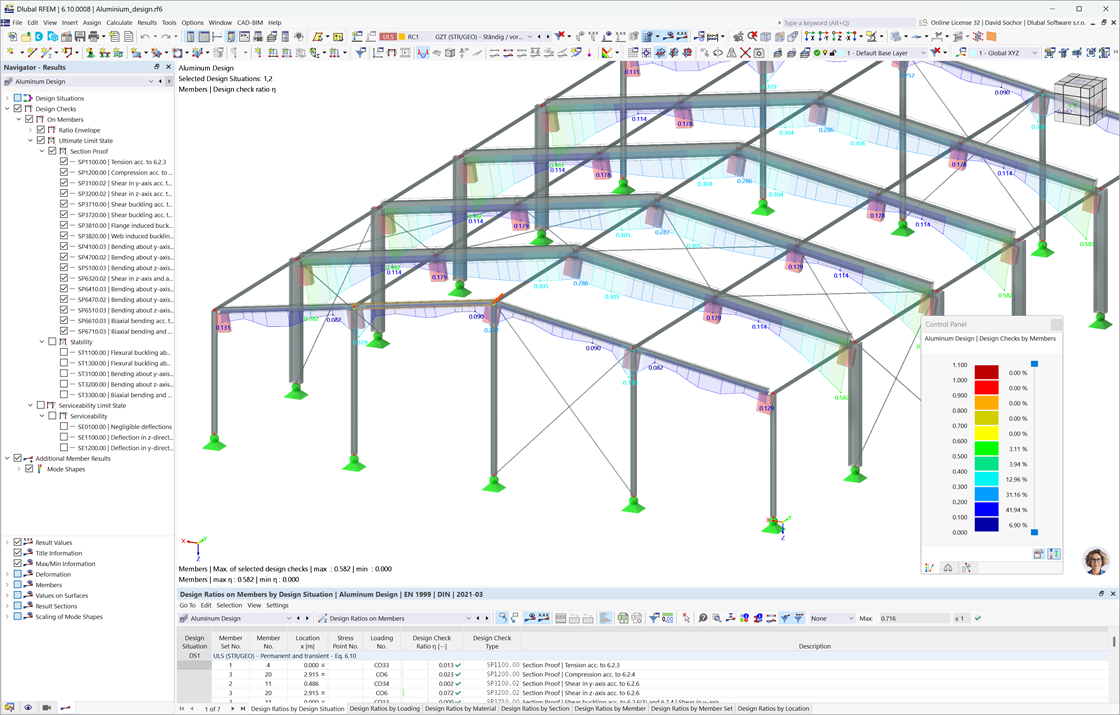Enable the SP1100.00 Tension acc. to 6.2.3 checkbox

pyautogui.click(x=64, y=162)
